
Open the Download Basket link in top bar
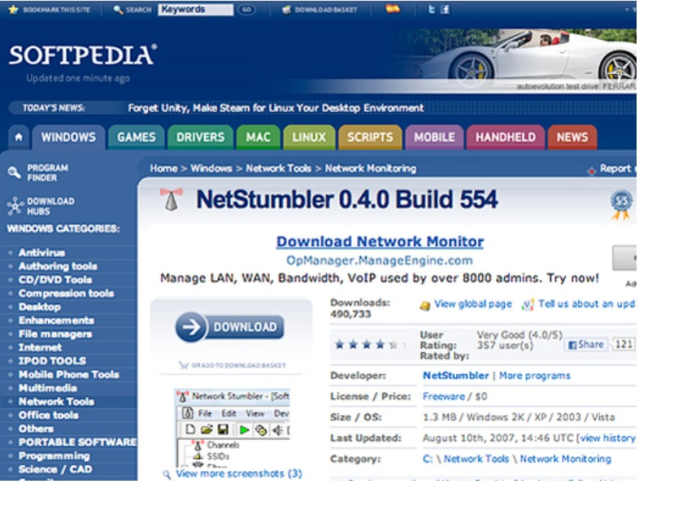pos(320,9)
